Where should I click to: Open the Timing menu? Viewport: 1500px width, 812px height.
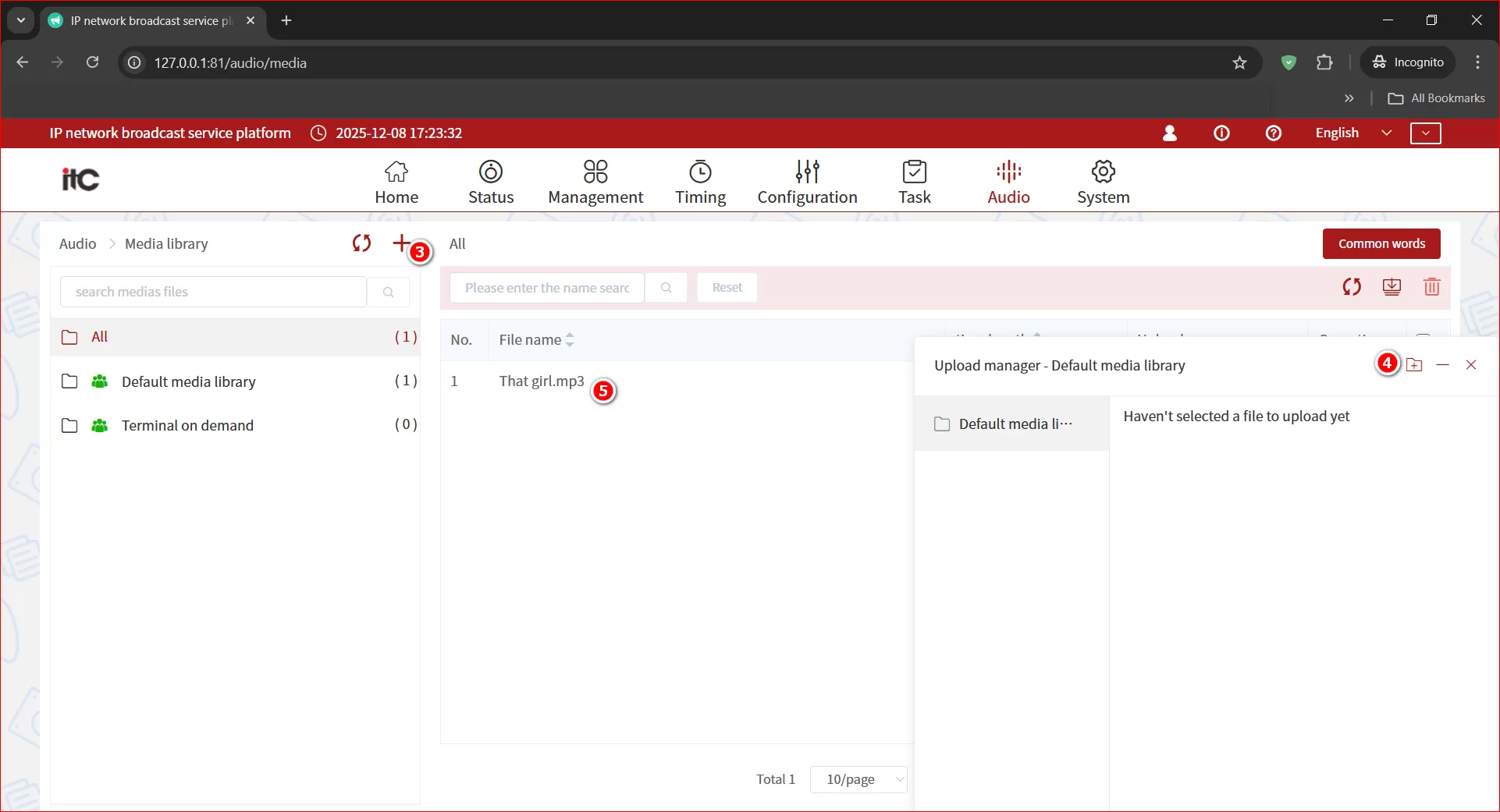700,183
